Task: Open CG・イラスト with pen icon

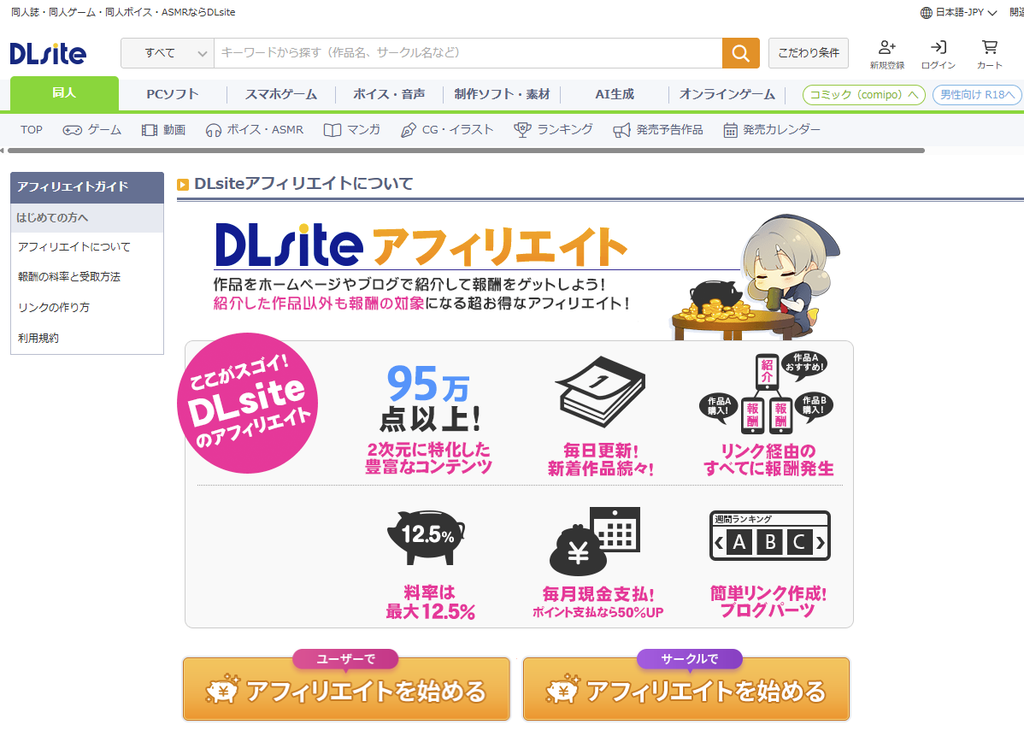Action: [x=447, y=130]
